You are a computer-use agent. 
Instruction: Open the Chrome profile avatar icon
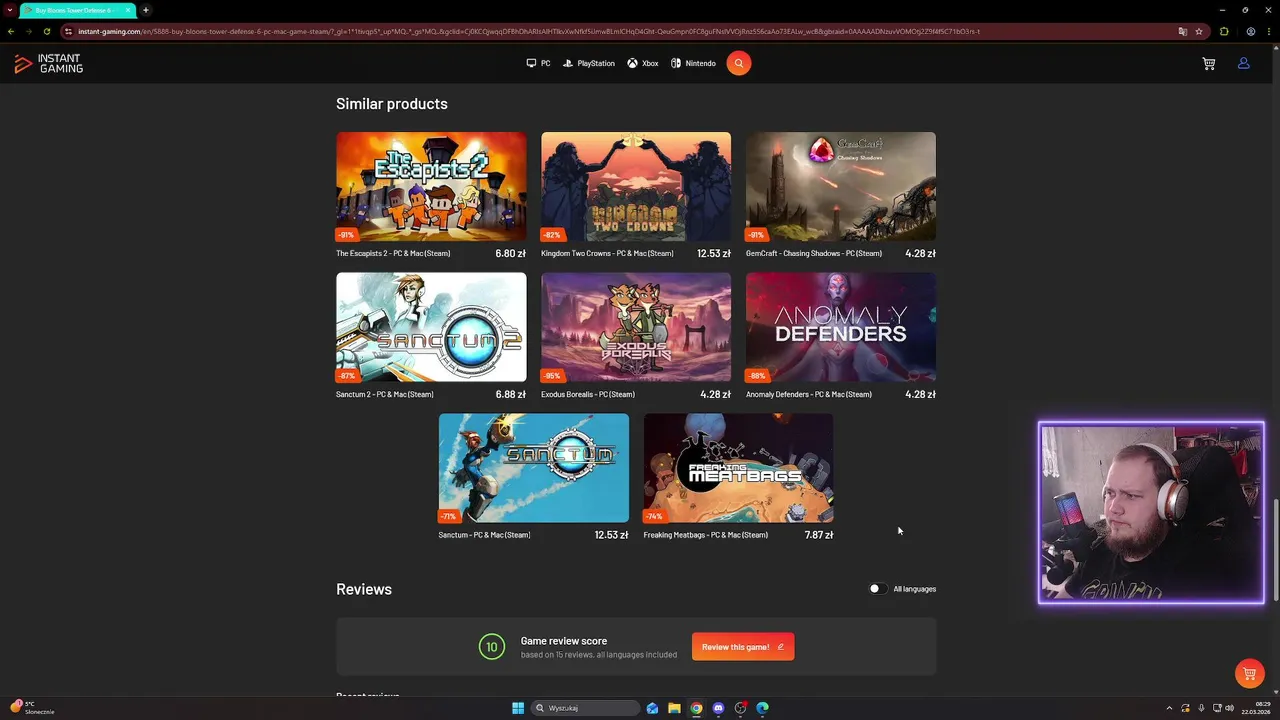point(1250,31)
